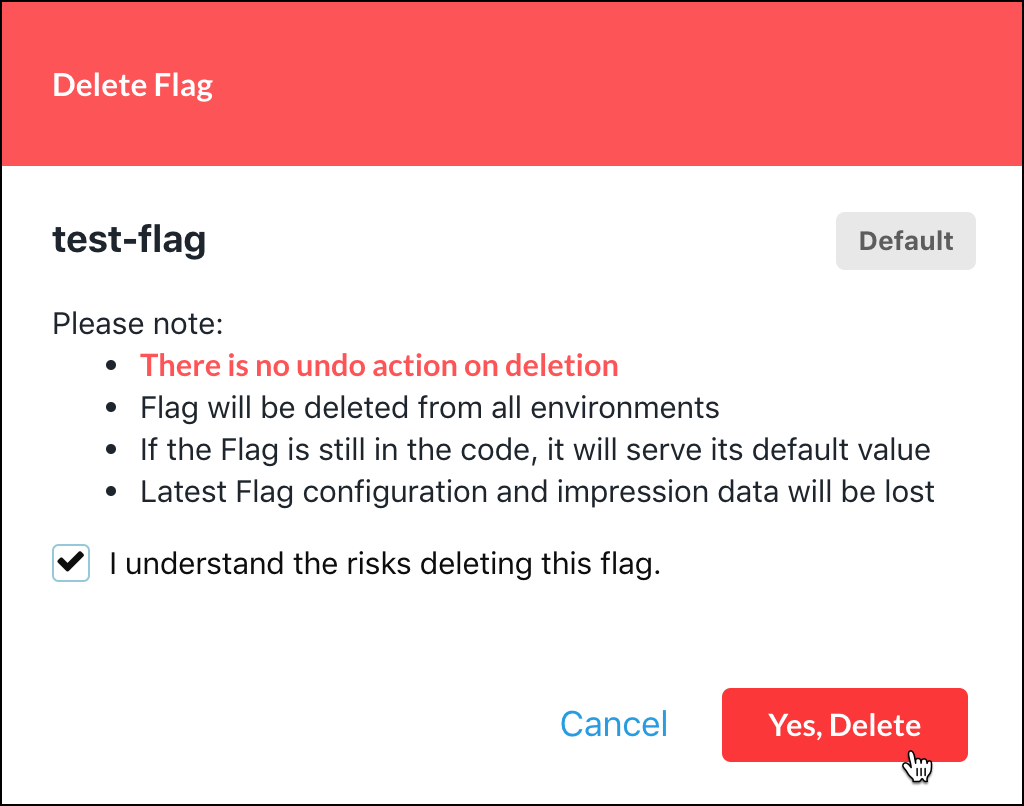Screen dimensions: 1024x806
Task: Confirm deletion with the red button
Action: pos(844,724)
